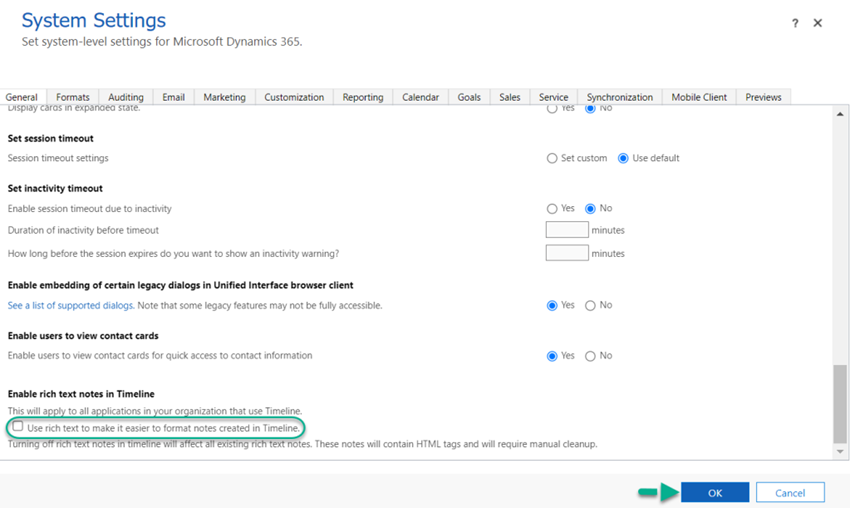Go to the Customization tab
This screenshot has height=508, width=850.
(294, 97)
